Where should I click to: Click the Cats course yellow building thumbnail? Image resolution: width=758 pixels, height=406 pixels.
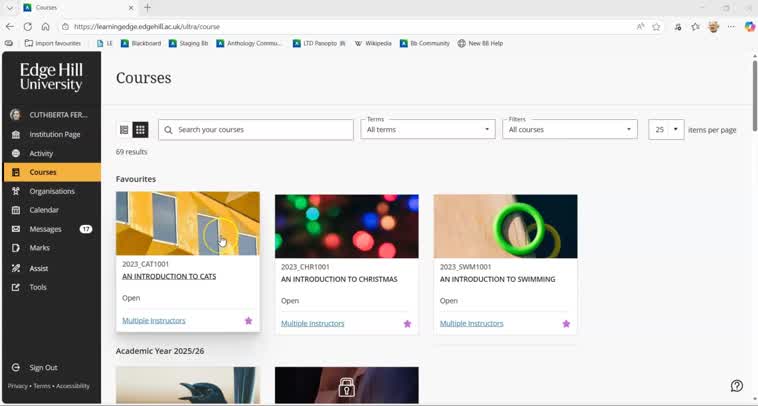pos(188,223)
